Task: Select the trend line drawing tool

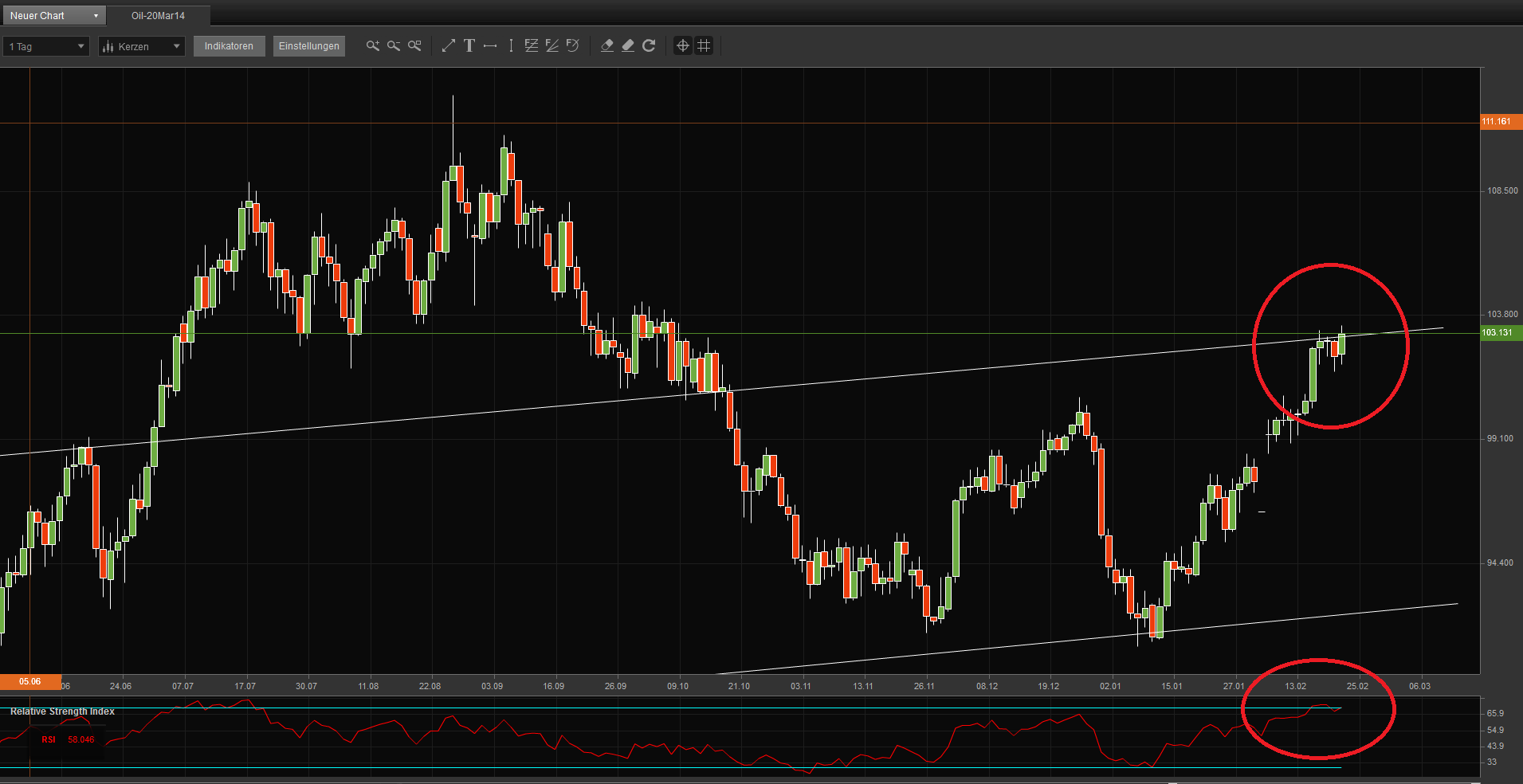Action: tap(448, 45)
